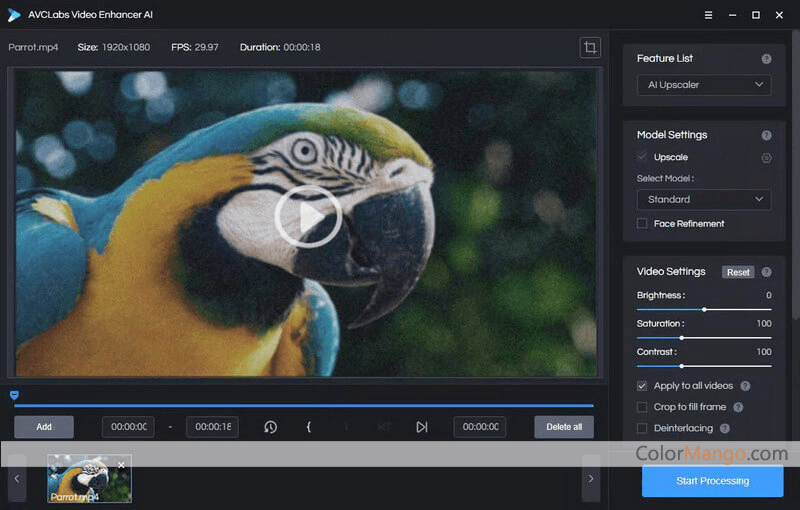Click the right panel scrollbar
The height and width of the screenshot is (510, 800).
796,176
